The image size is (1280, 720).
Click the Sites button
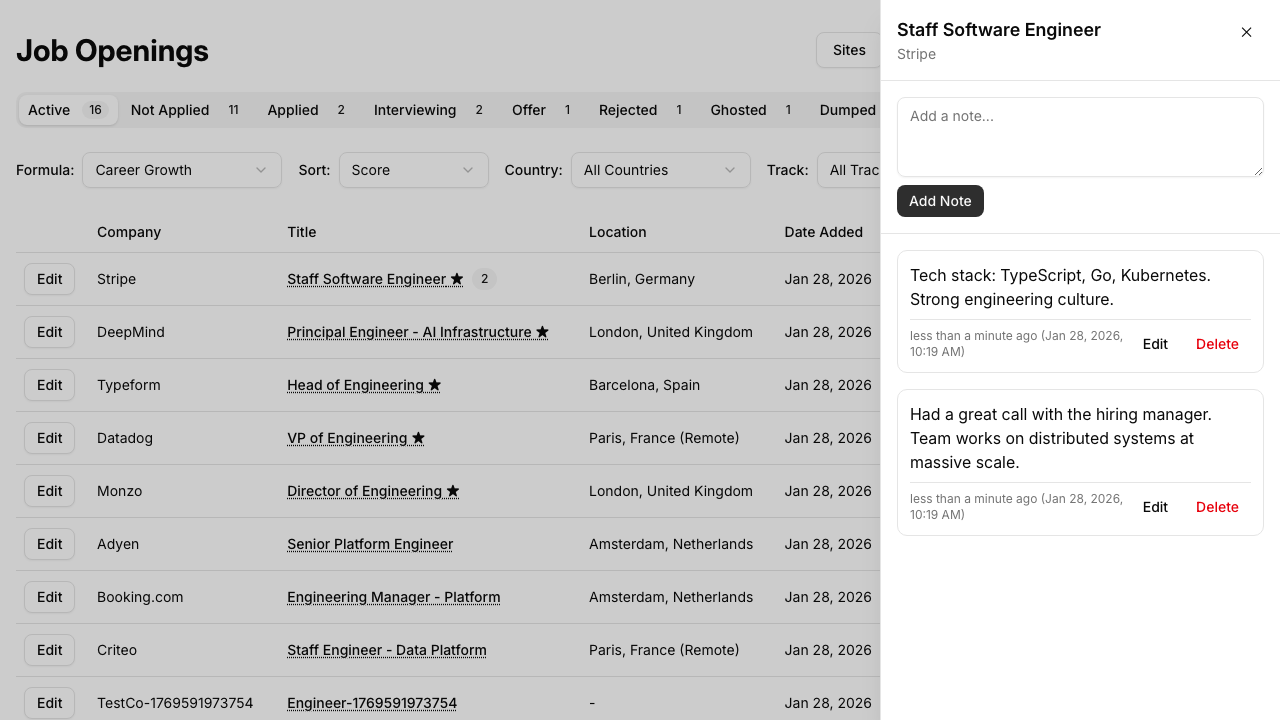click(848, 50)
